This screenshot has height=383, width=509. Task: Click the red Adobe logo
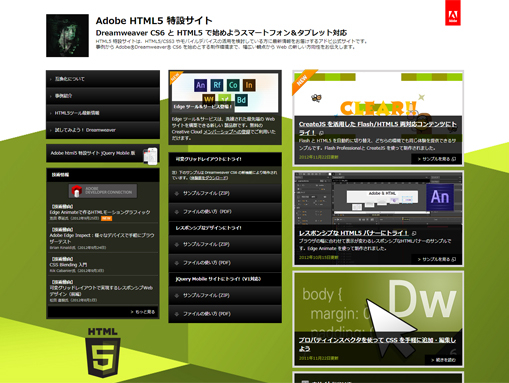click(x=453, y=13)
